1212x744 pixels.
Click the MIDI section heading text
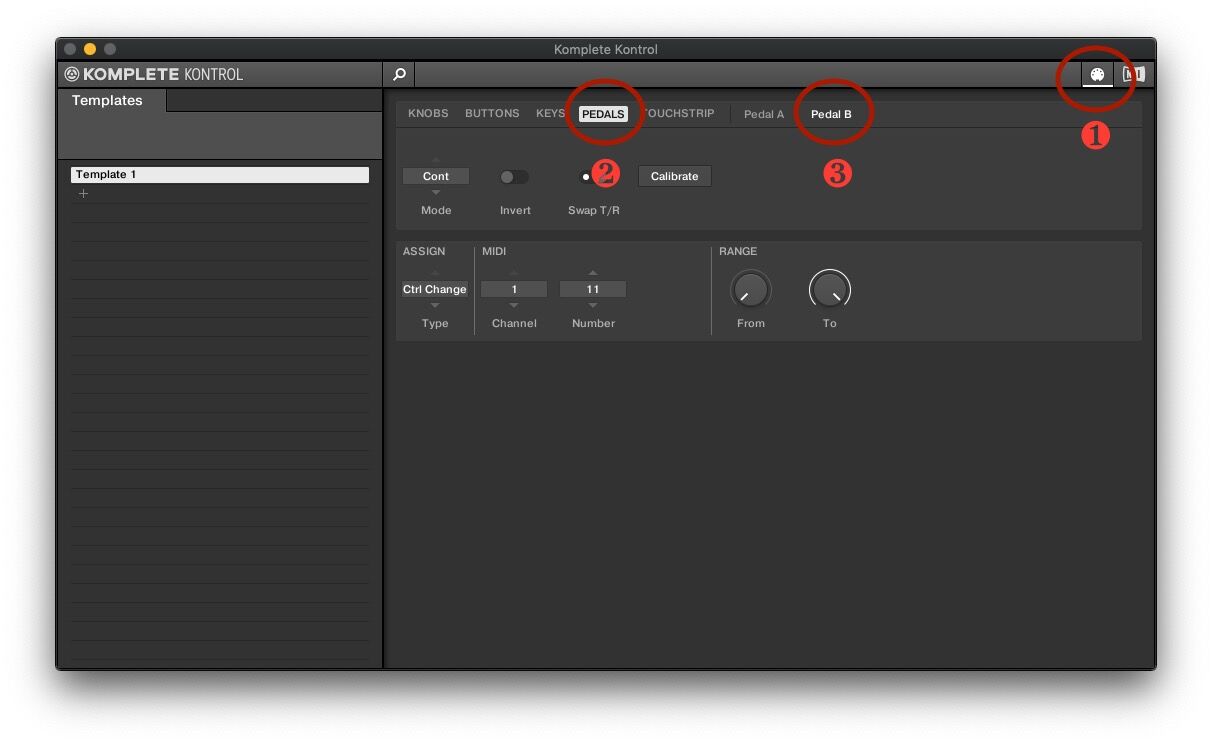point(494,251)
